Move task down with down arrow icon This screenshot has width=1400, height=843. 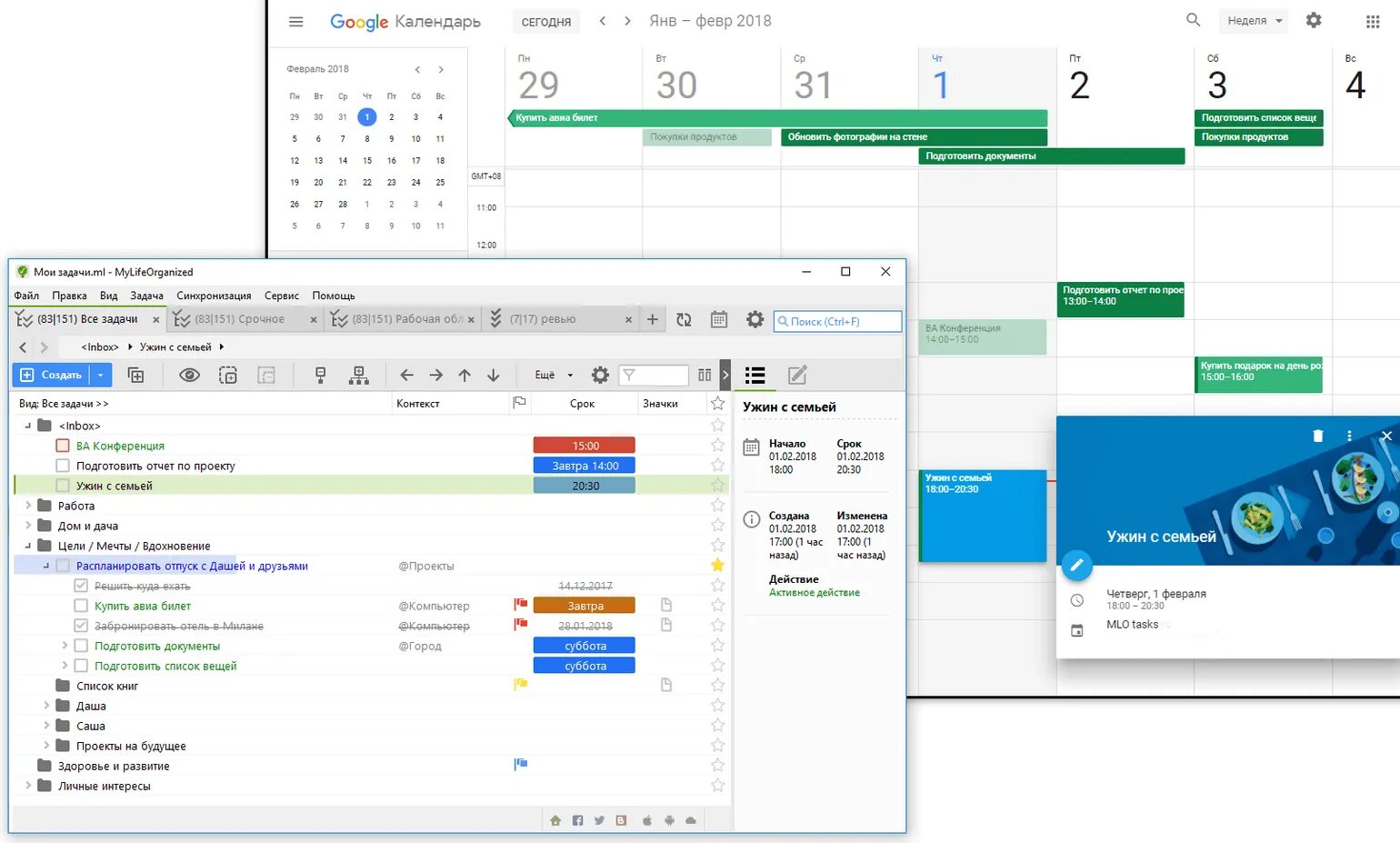(494, 375)
